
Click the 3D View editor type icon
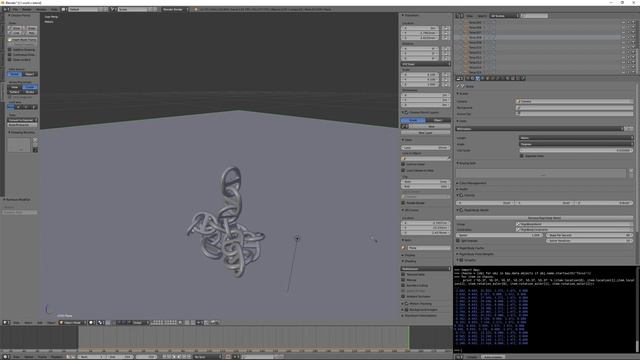pyautogui.click(x=6, y=322)
